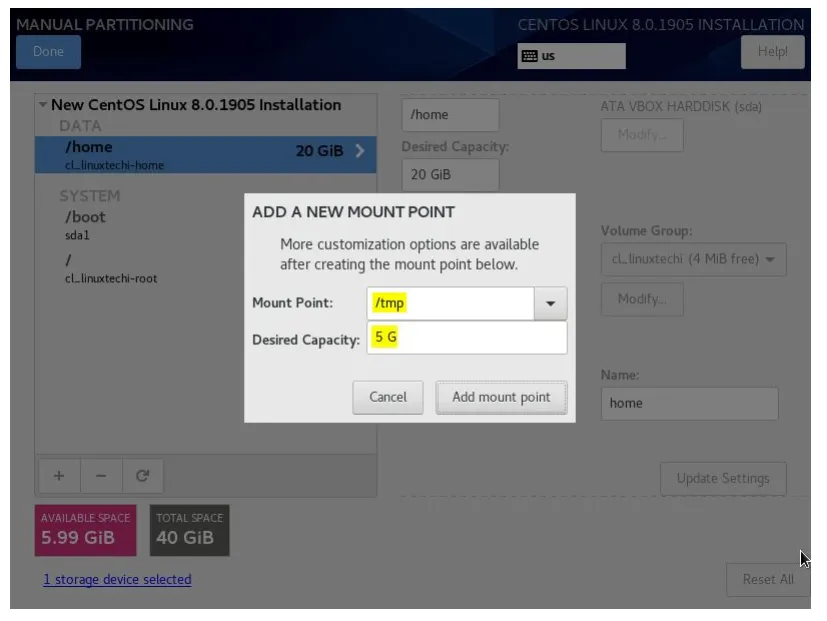Click the Reset All button
The height and width of the screenshot is (621, 827).
767,579
